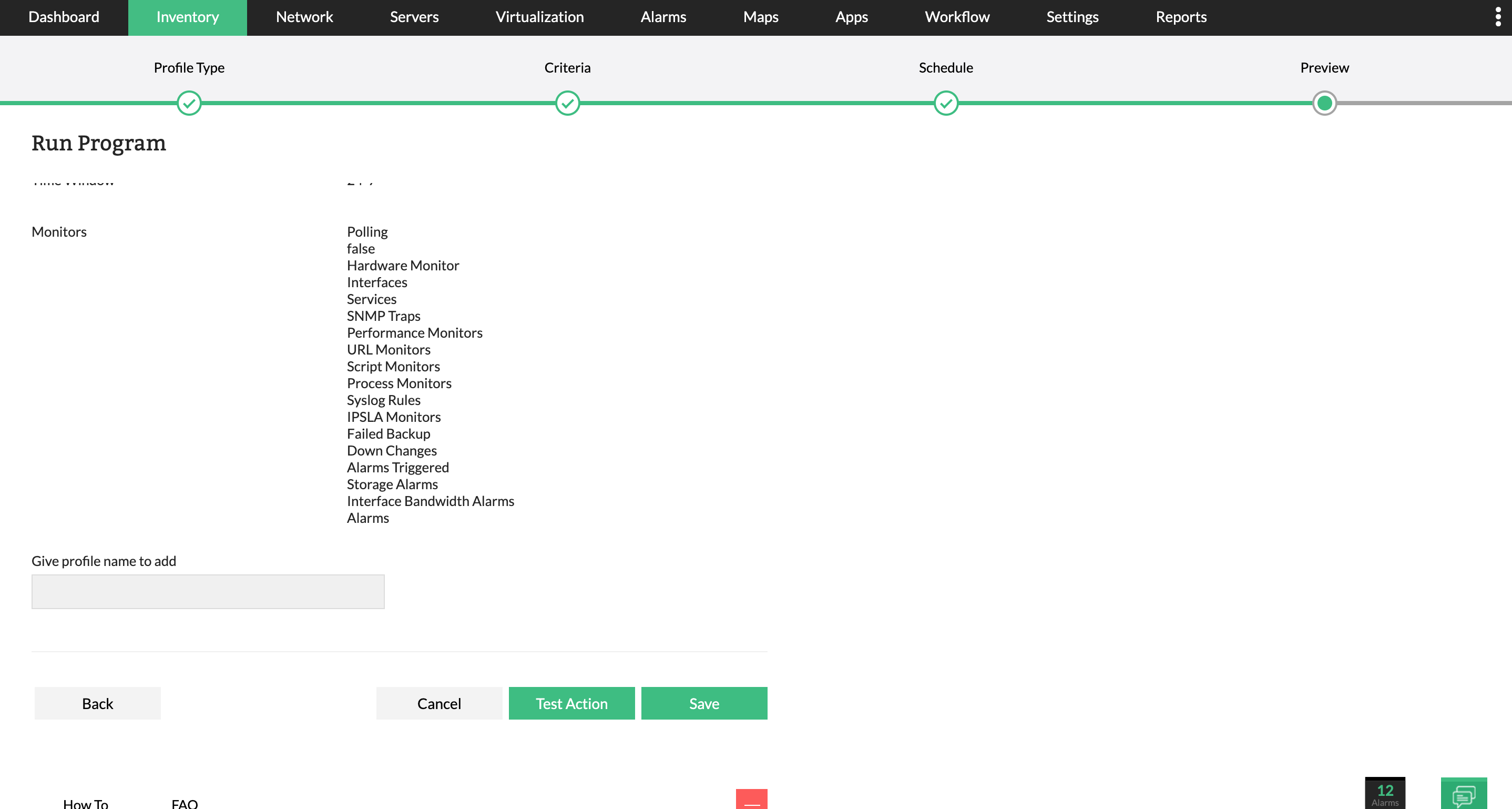Open the chat support icon

tap(1463, 795)
